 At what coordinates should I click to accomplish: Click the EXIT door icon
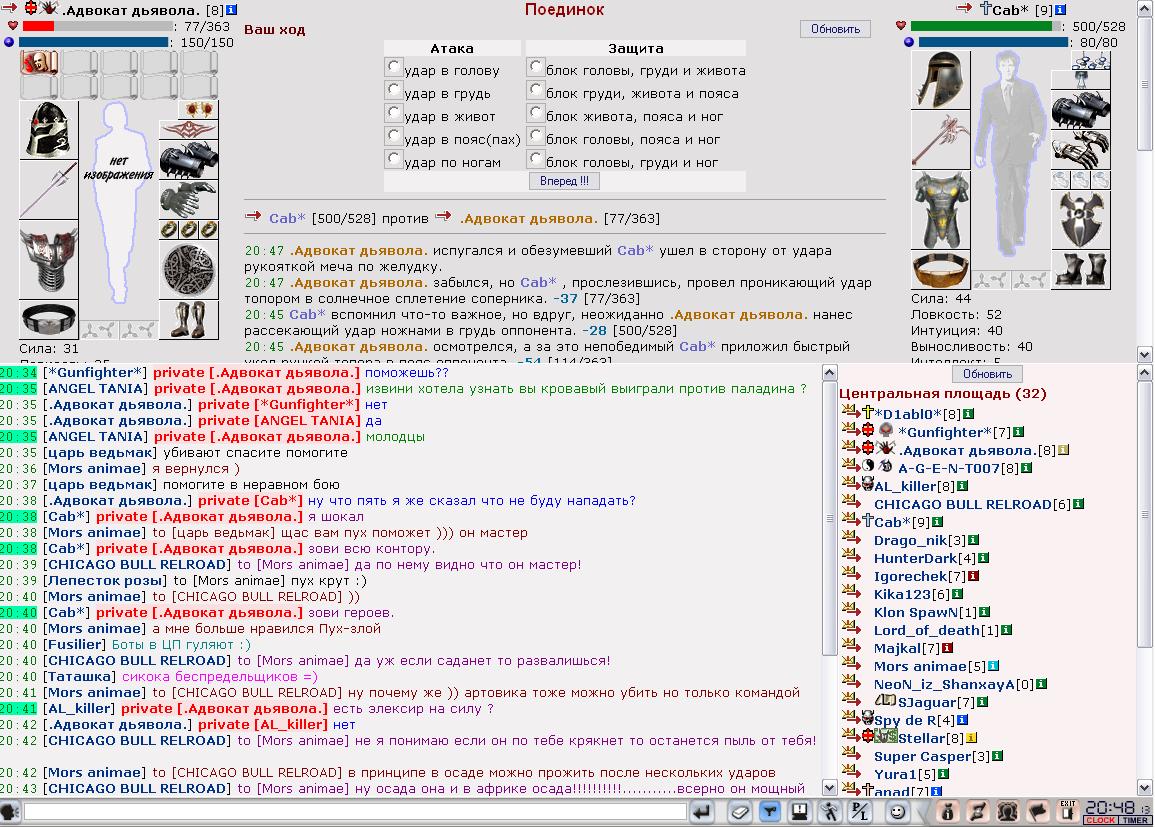click(x=1067, y=811)
